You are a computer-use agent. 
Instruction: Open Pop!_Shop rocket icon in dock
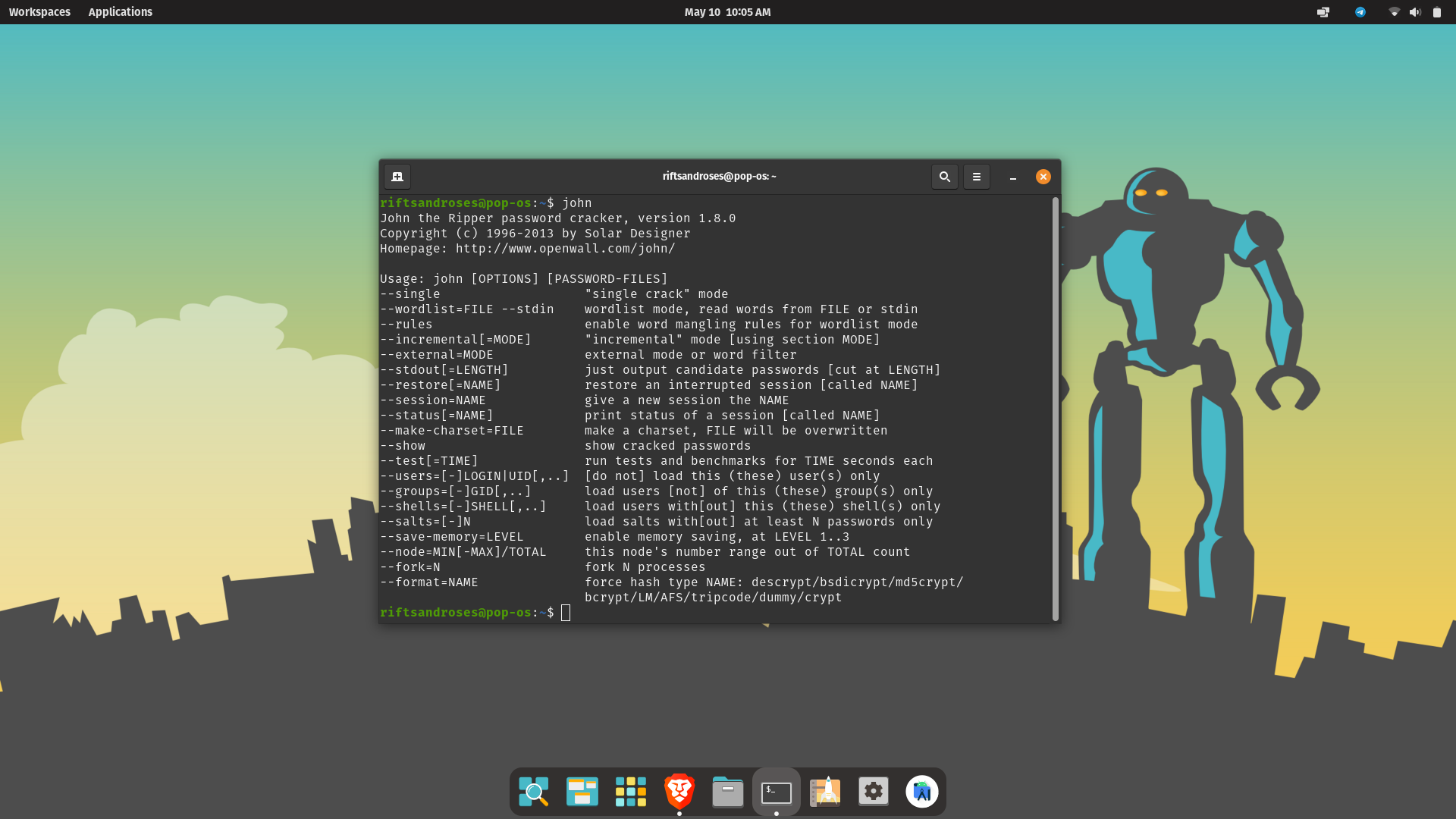coord(825,792)
